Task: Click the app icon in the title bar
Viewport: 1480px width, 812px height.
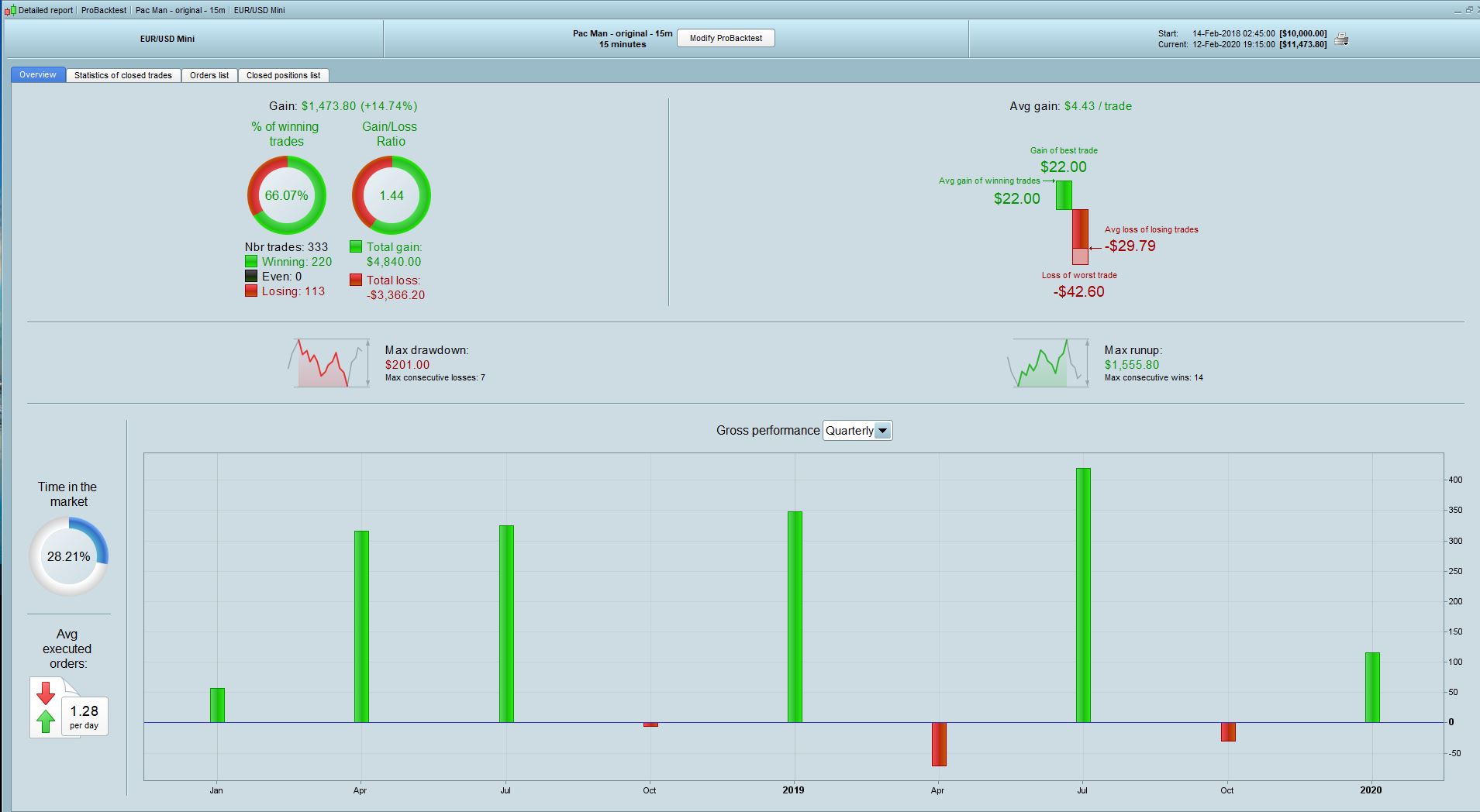Action: (10, 10)
